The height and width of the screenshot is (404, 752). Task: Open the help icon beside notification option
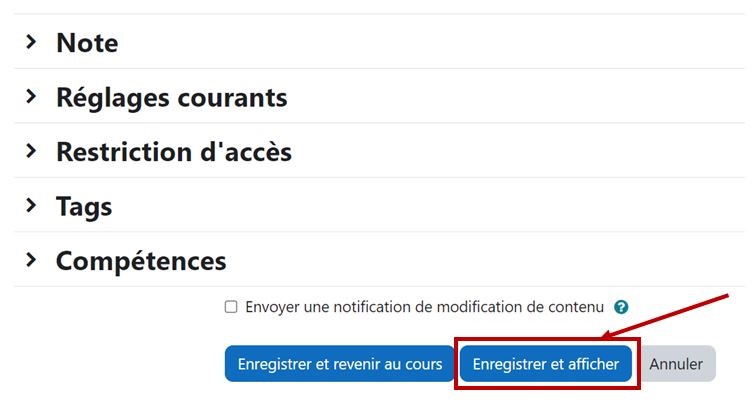(x=621, y=307)
